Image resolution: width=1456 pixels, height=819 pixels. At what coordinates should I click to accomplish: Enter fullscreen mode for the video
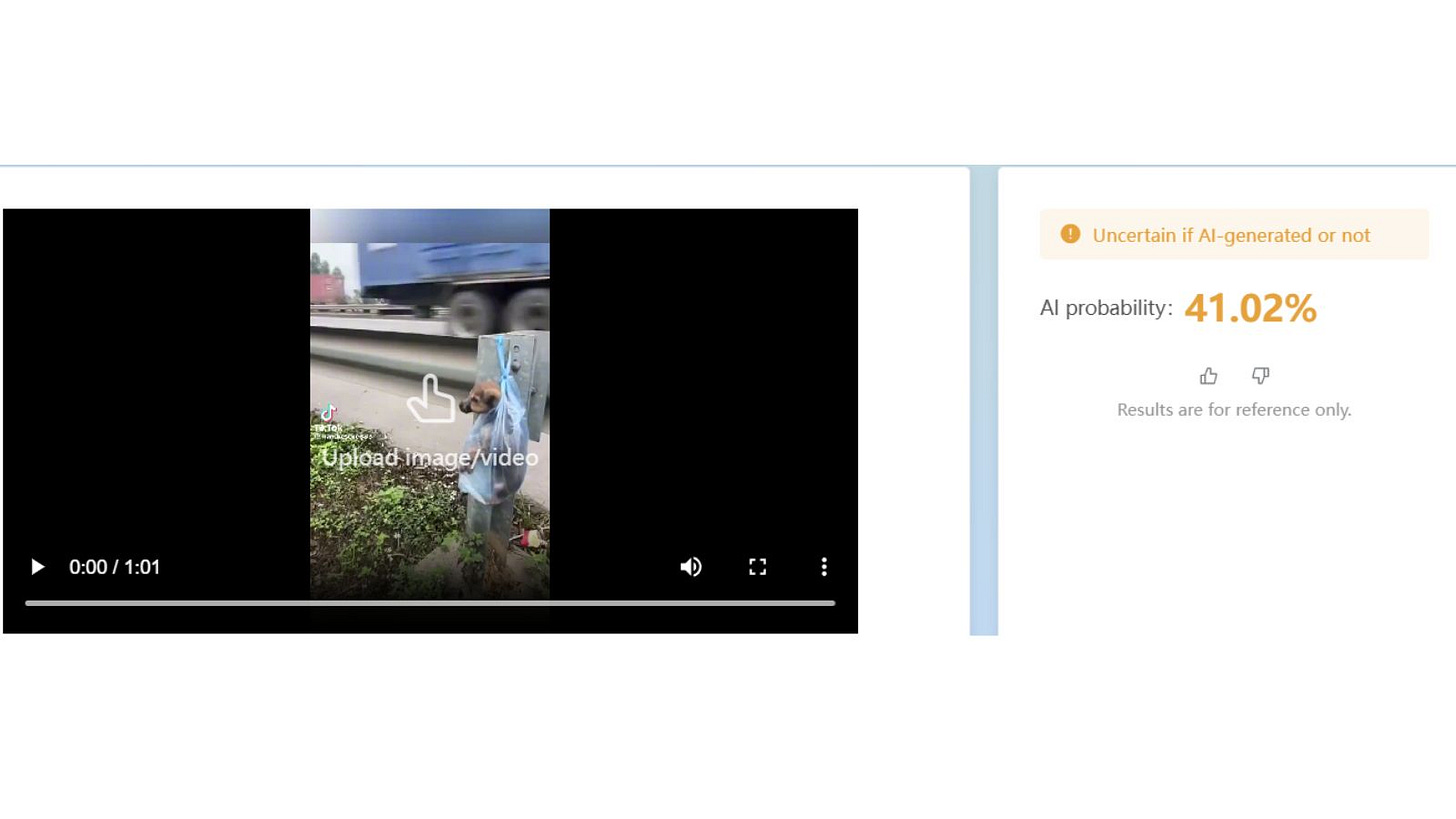tap(758, 567)
